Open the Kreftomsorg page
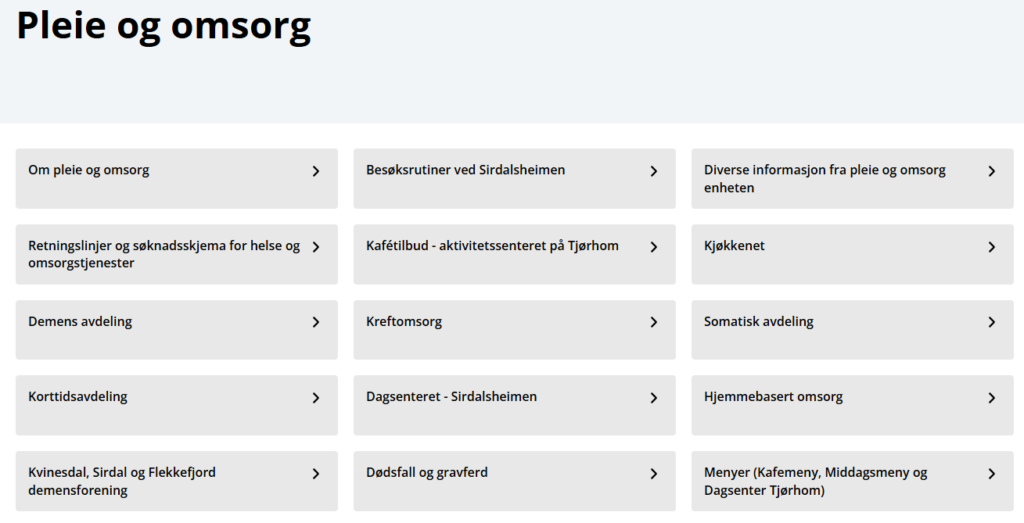This screenshot has width=1024, height=523. point(404,322)
